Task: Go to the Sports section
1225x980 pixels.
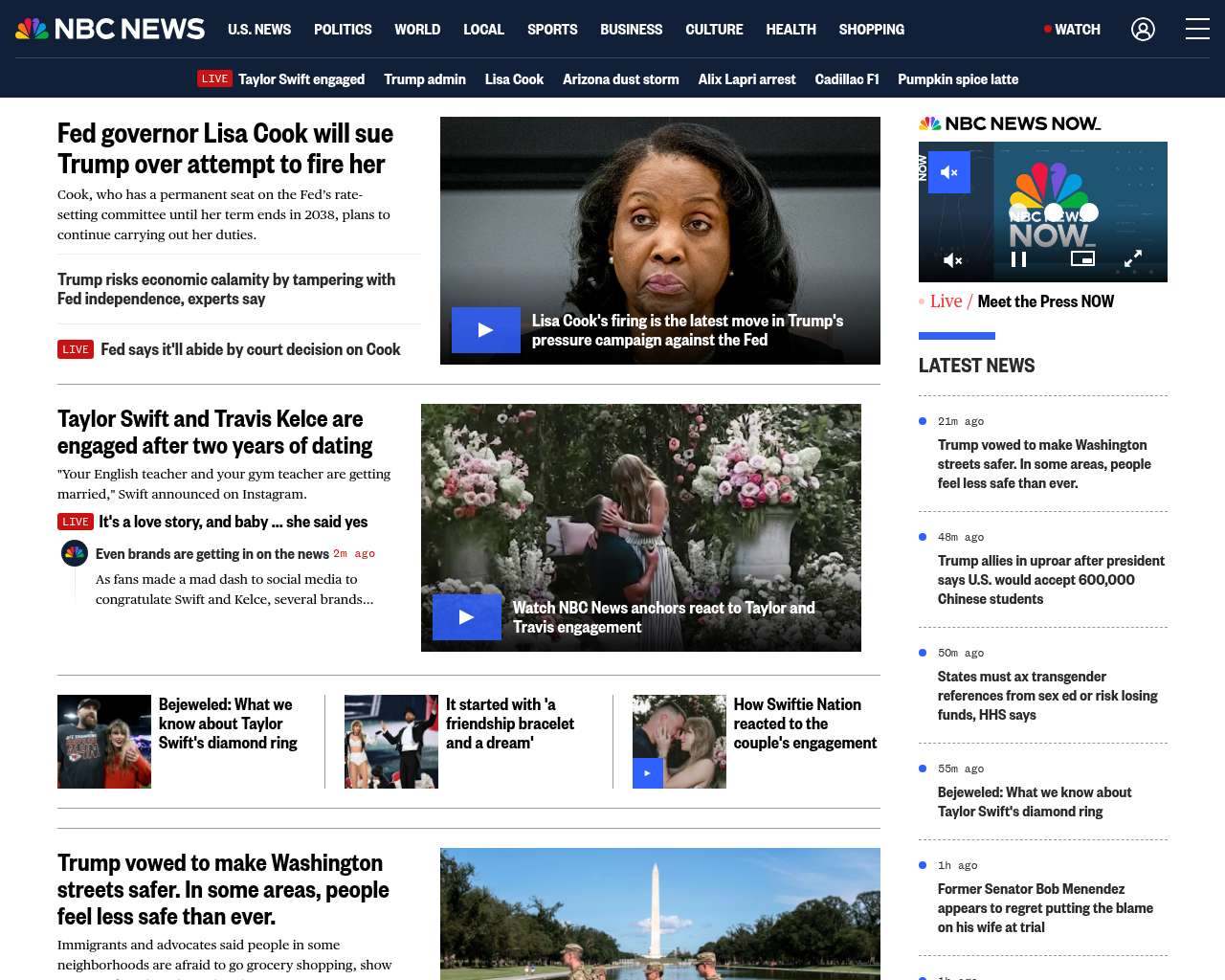Action: click(552, 30)
